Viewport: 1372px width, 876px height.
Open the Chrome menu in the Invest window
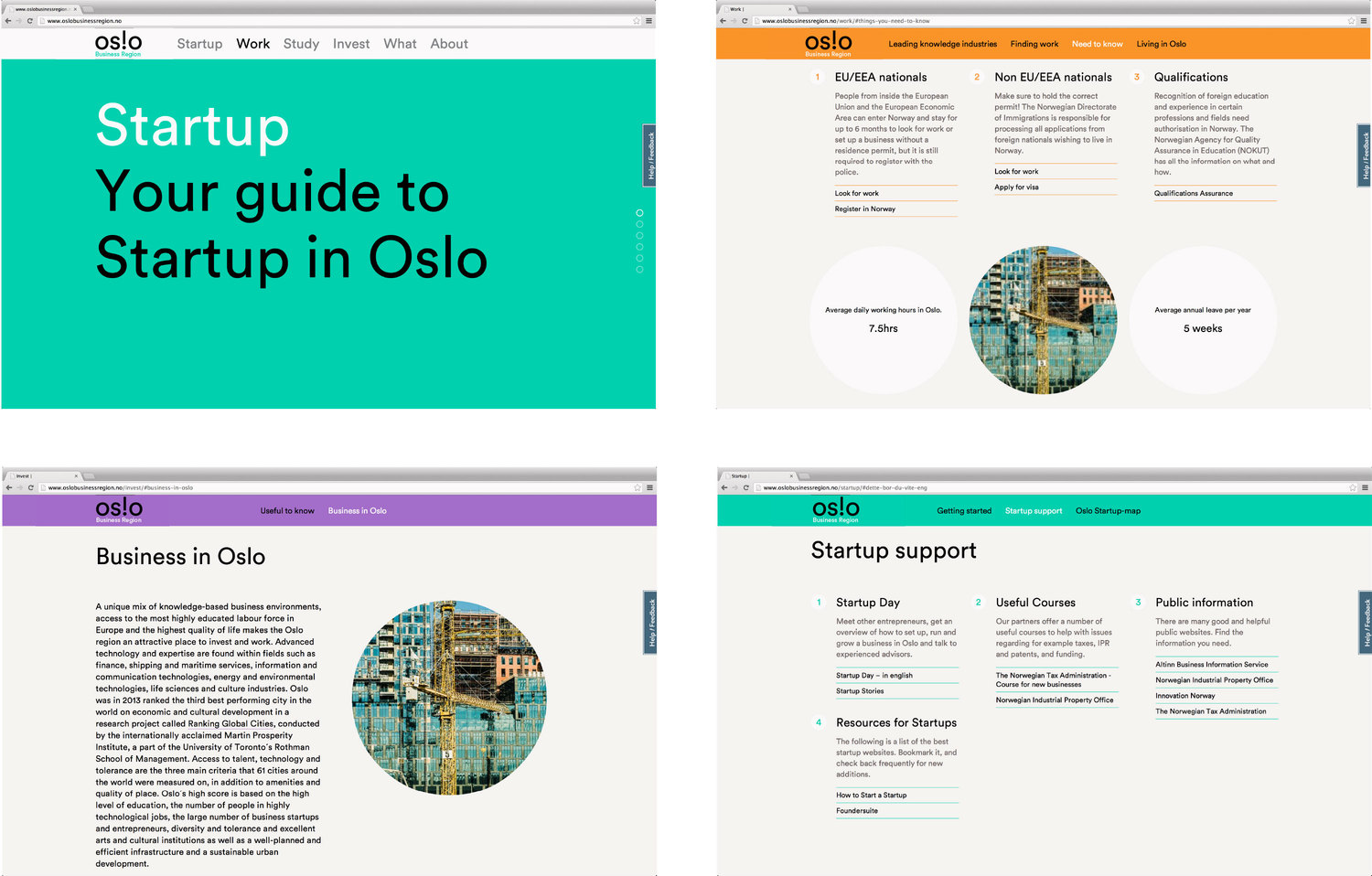649,487
